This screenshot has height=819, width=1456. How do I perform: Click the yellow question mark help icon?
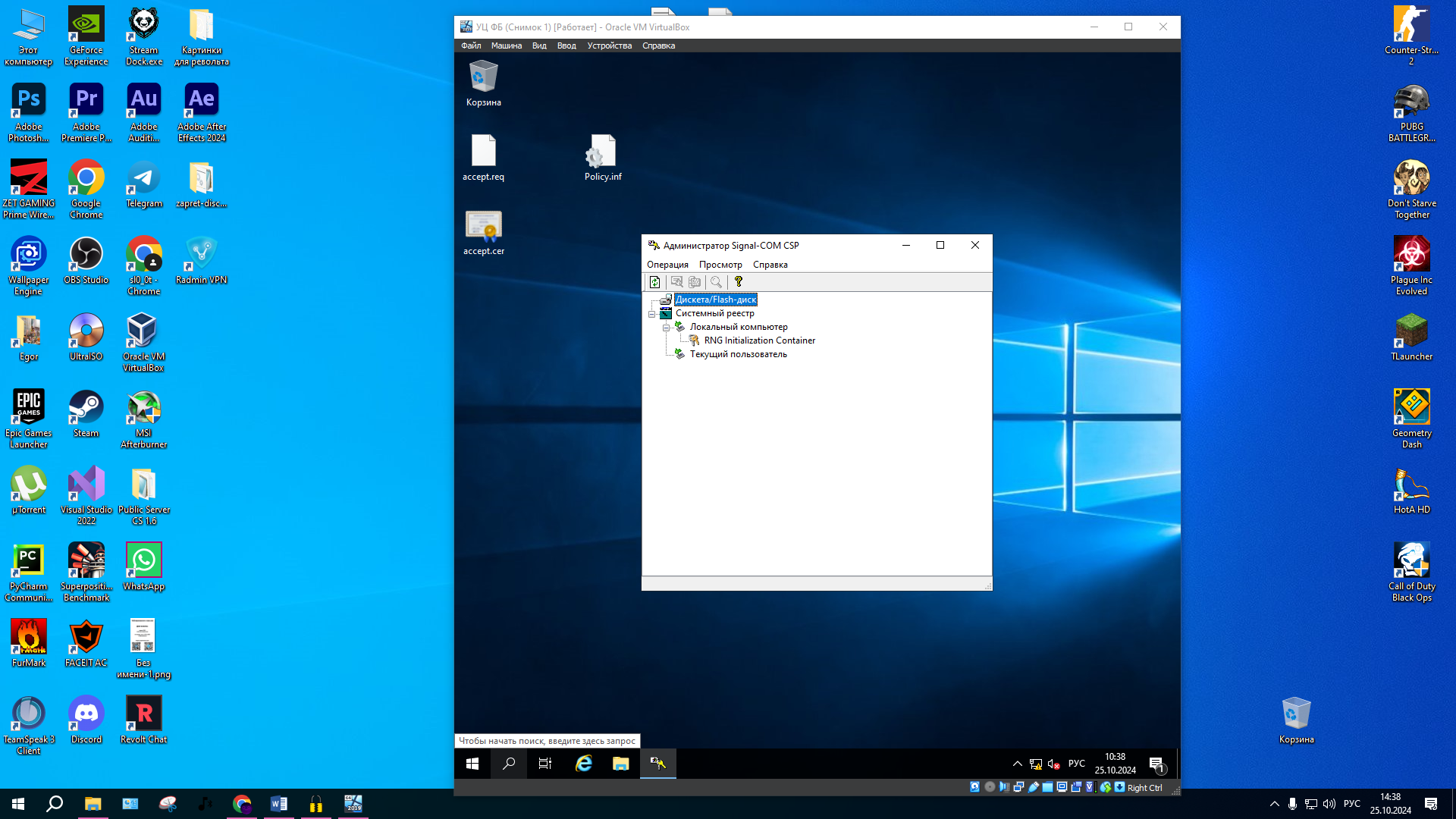739,282
